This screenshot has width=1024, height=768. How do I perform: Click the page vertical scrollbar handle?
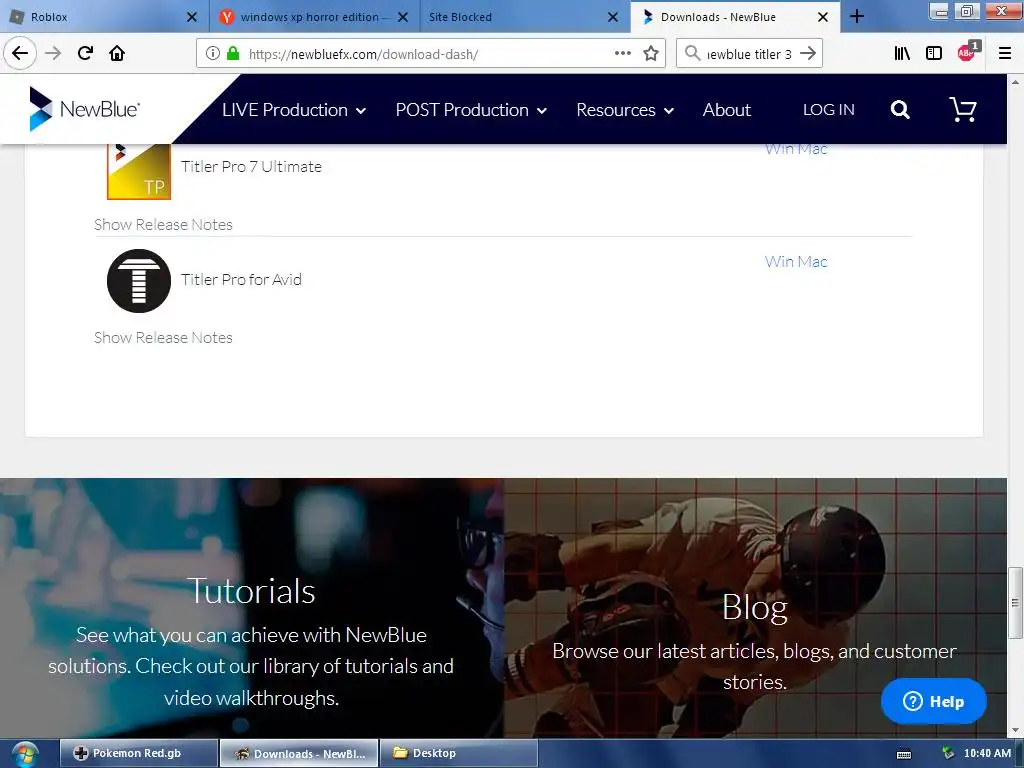[x=1015, y=603]
